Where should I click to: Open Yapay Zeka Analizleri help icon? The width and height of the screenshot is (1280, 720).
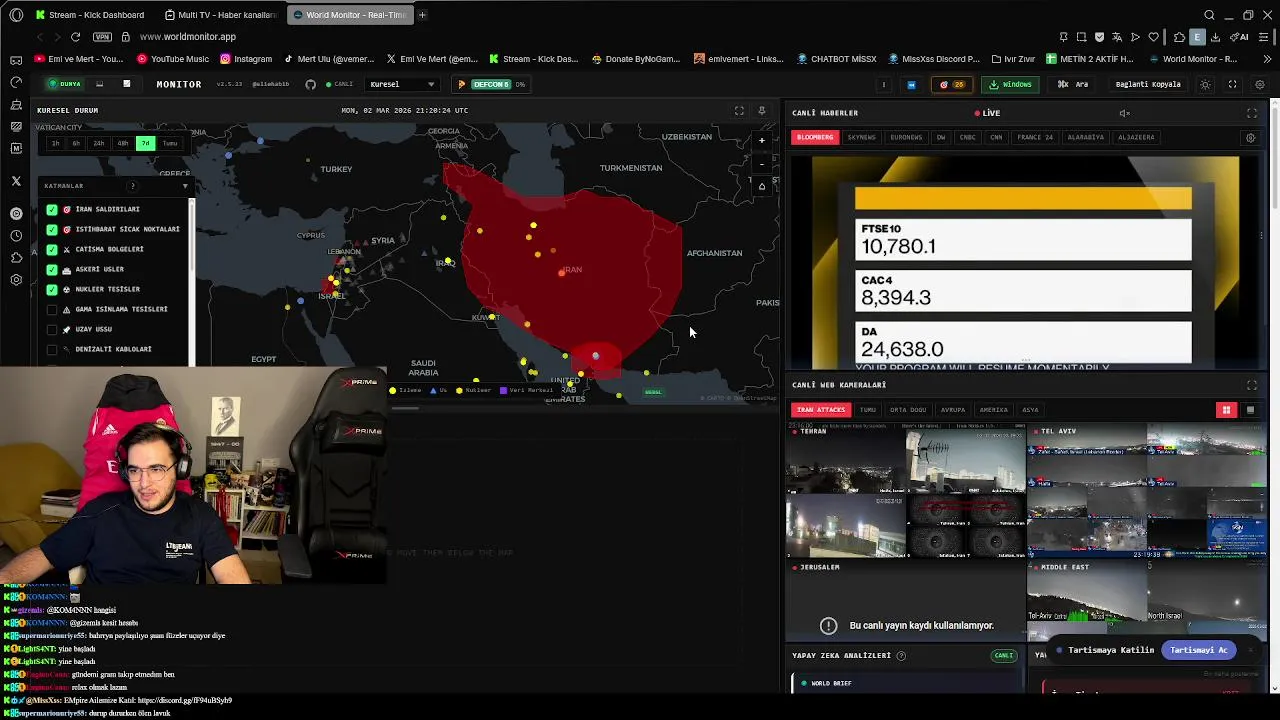[x=901, y=656]
